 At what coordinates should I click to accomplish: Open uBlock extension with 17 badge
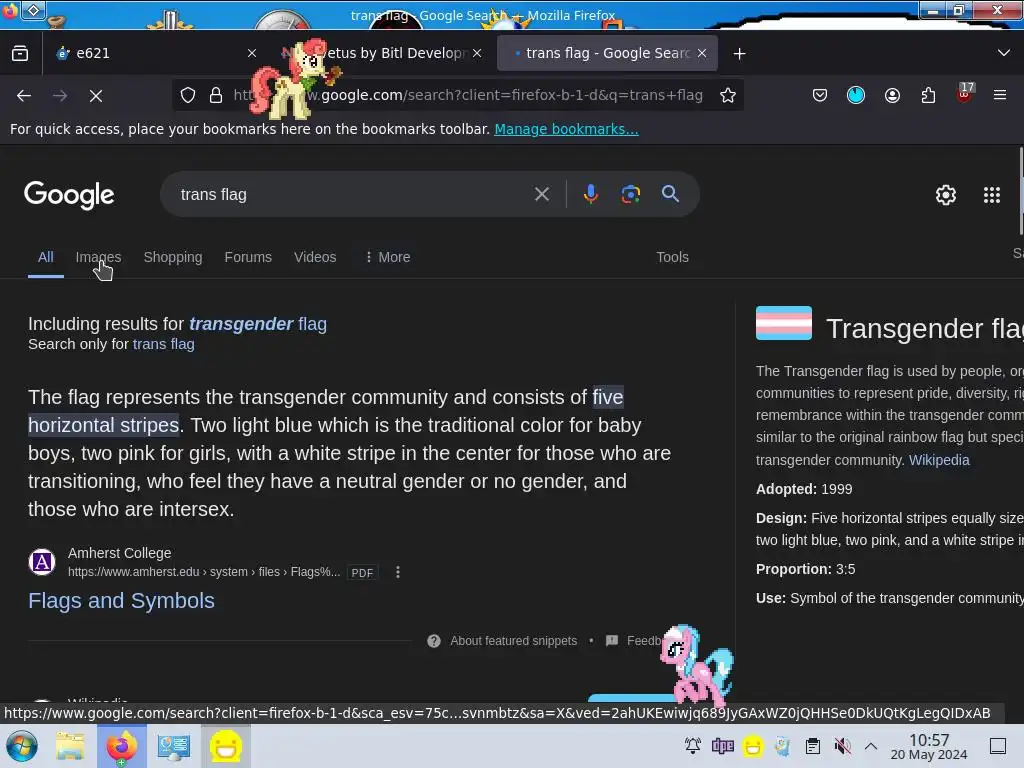[965, 93]
